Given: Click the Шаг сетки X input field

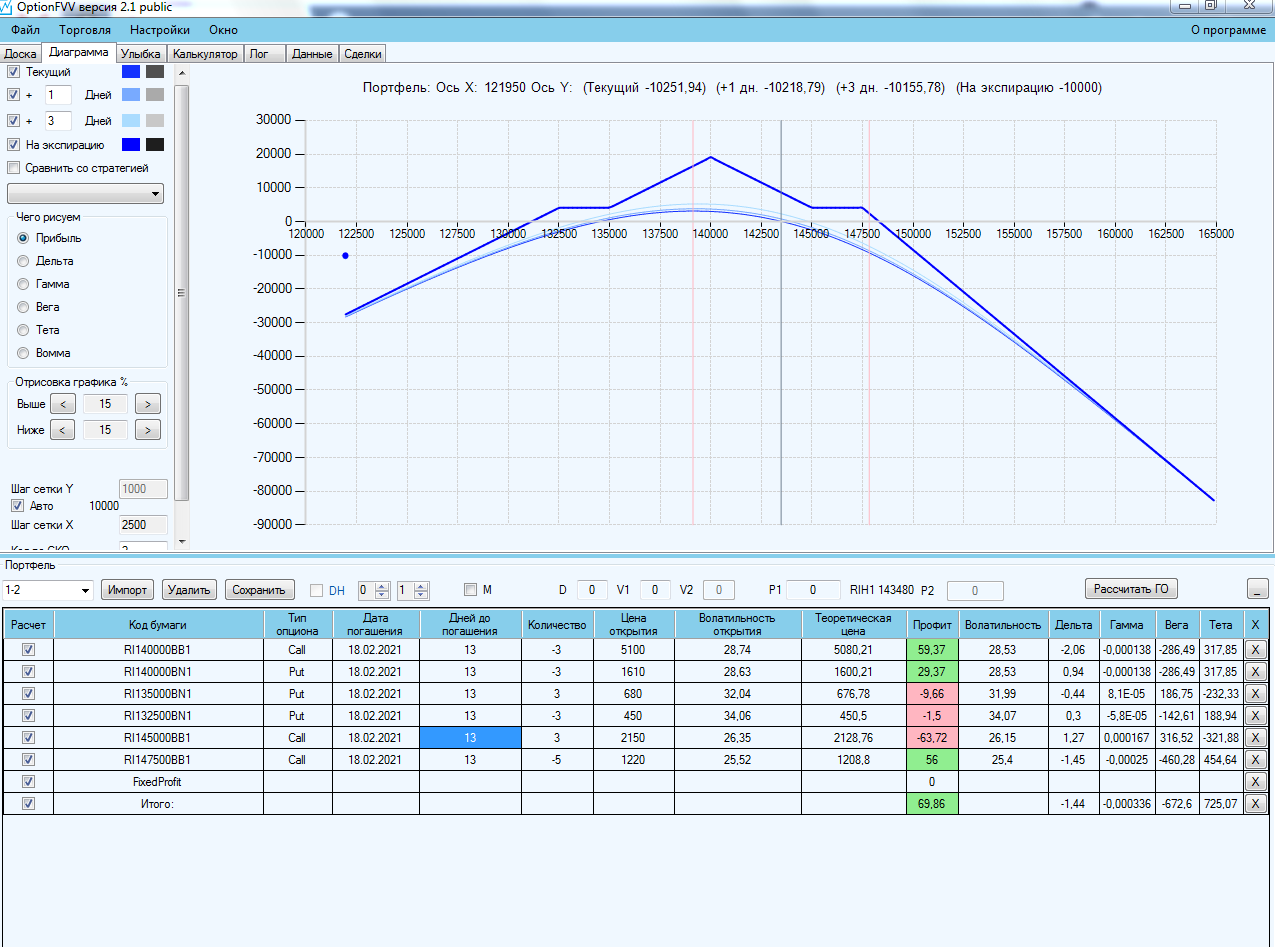Looking at the screenshot, I should (x=143, y=525).
